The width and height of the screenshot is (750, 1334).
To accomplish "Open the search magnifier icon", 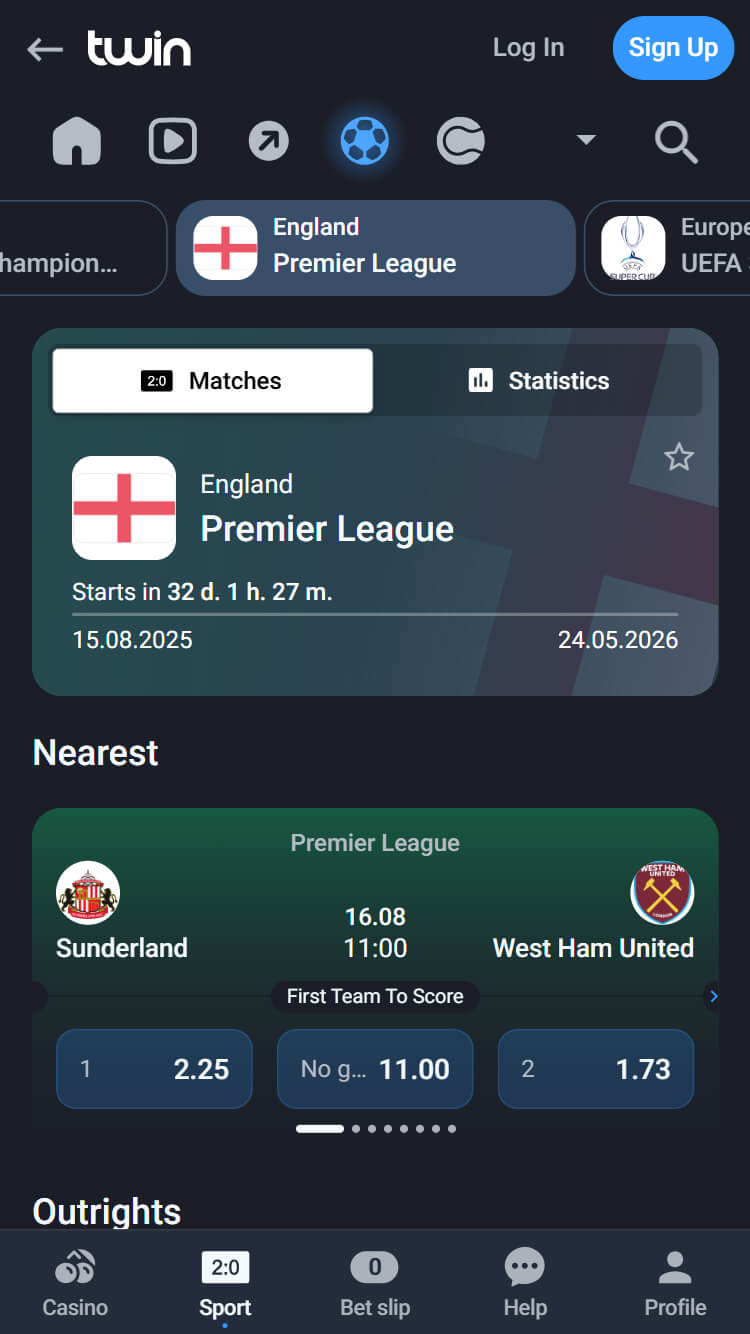I will point(676,142).
